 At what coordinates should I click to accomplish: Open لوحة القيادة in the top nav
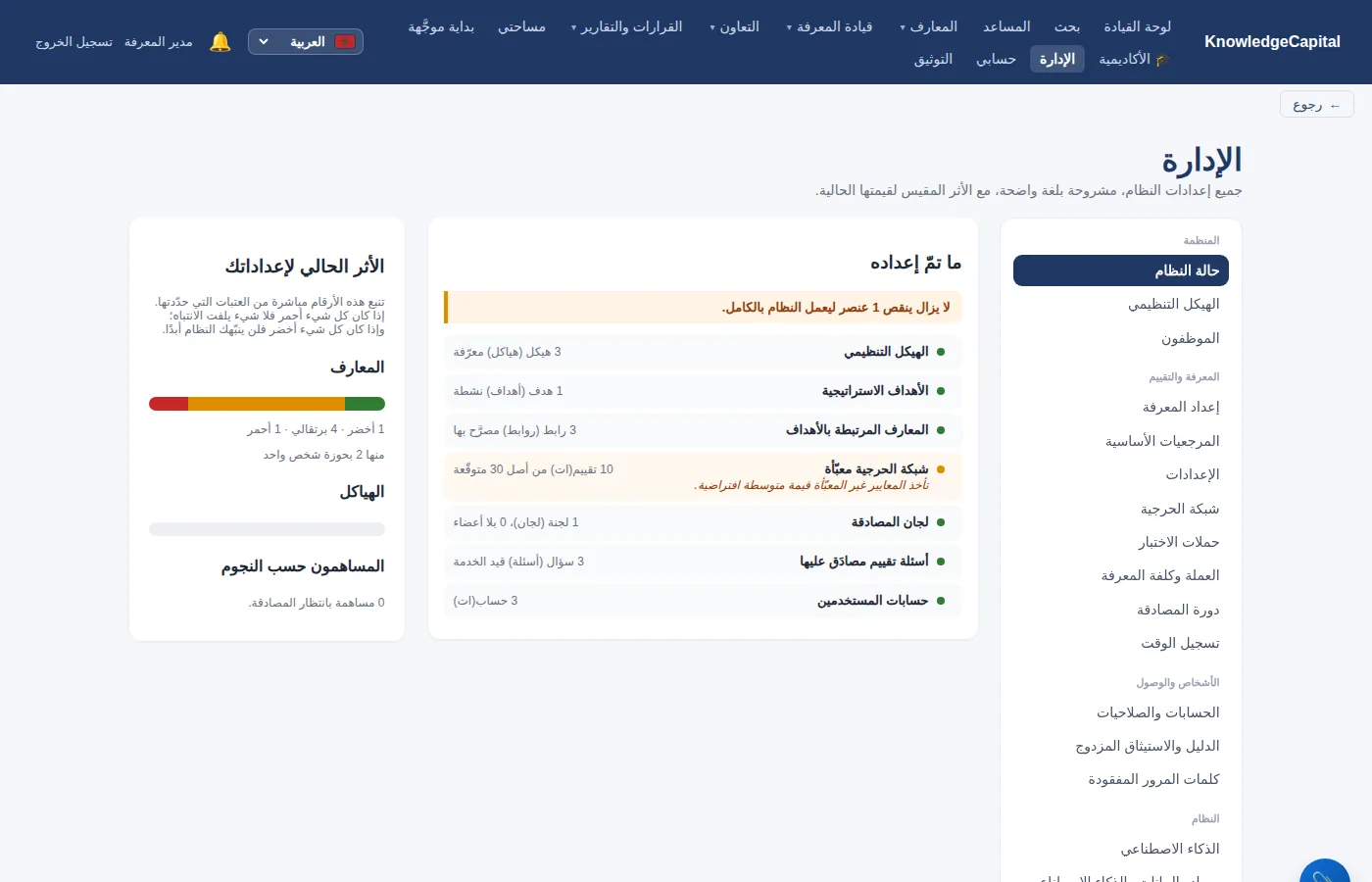(x=1137, y=26)
